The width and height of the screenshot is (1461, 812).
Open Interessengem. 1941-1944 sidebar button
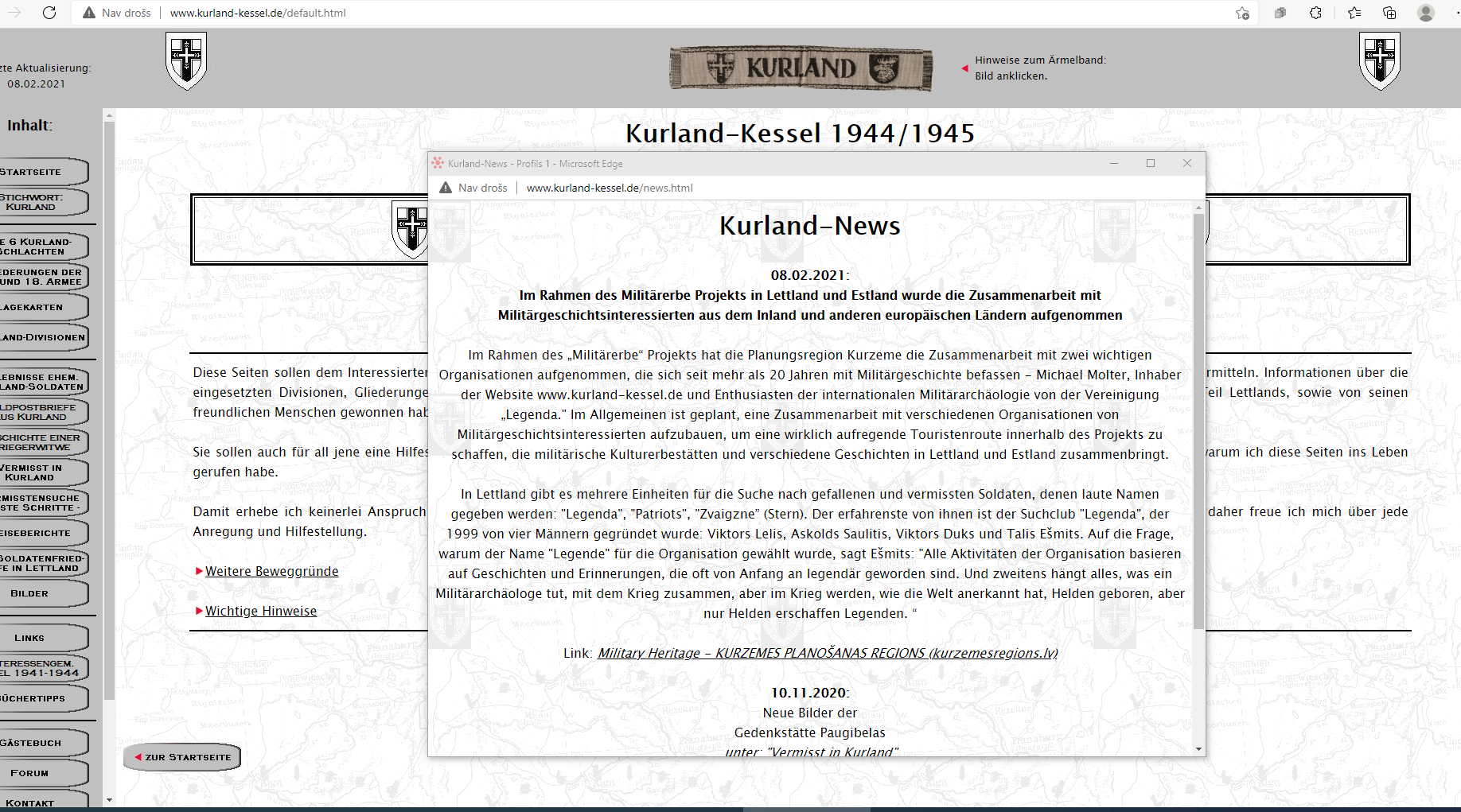point(43,668)
